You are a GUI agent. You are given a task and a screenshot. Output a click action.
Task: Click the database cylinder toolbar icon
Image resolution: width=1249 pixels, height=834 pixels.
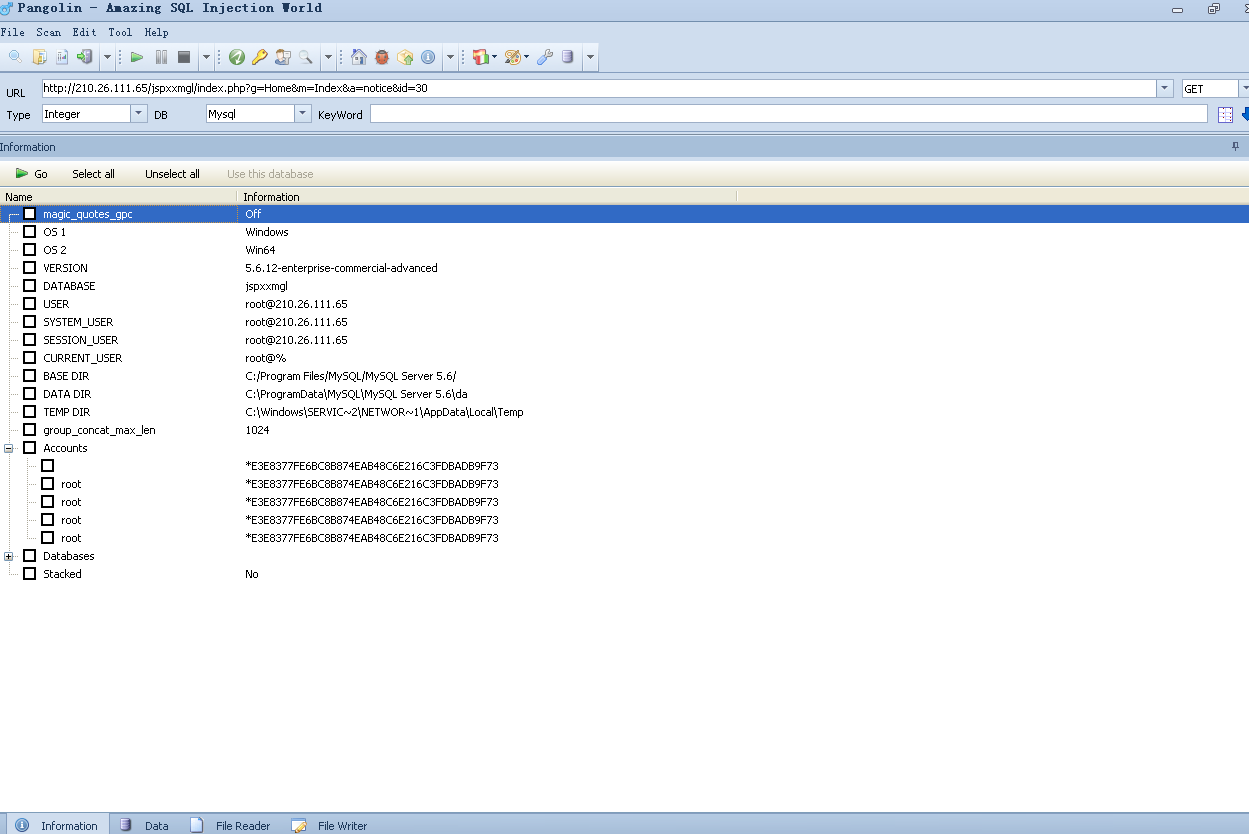[x=568, y=57]
